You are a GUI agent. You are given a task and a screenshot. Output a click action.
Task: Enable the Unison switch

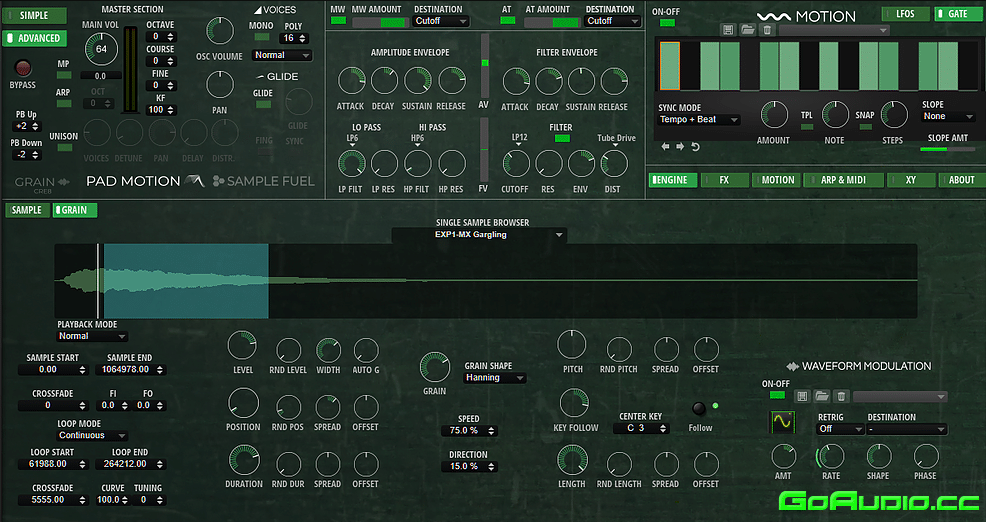(x=64, y=147)
